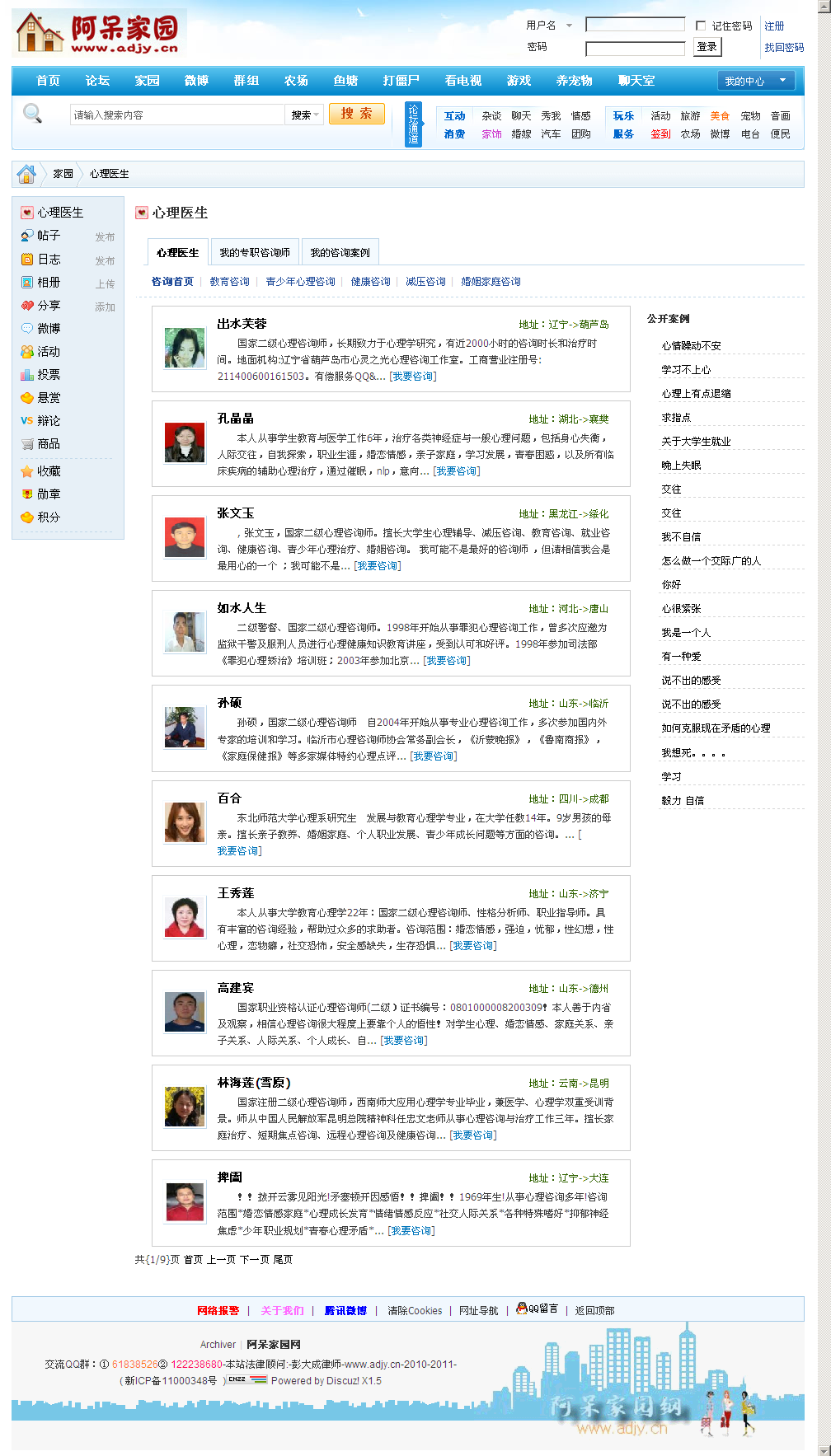Click the heart icon beside 心理医生 heading
The height and width of the screenshot is (1456, 831).
142,213
